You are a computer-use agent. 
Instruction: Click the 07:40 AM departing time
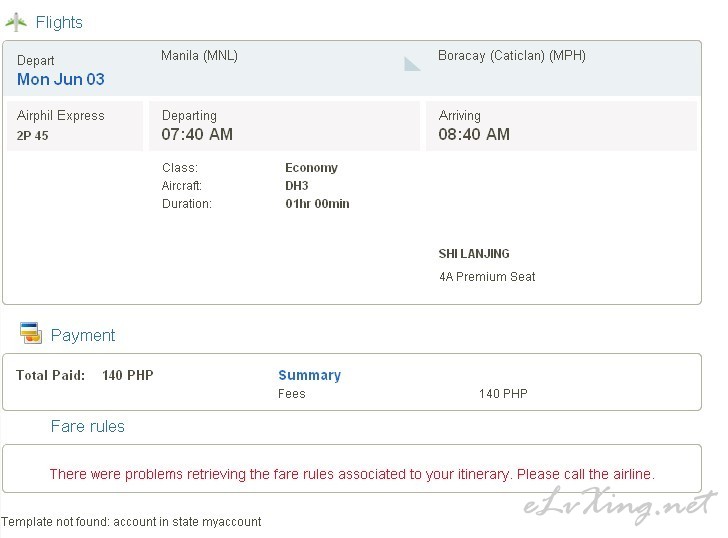[x=197, y=134]
